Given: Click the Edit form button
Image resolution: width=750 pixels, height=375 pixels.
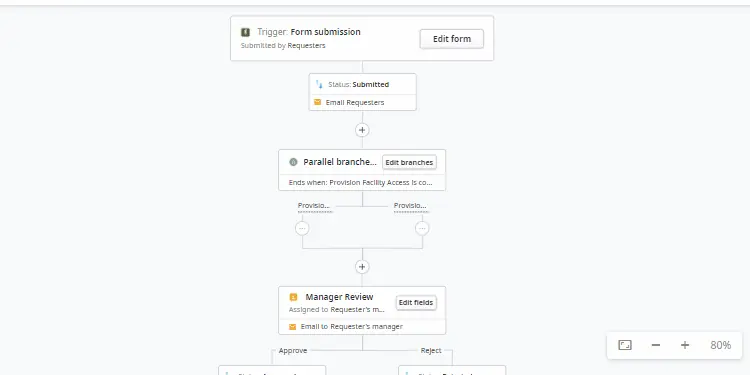Looking at the screenshot, I should click(452, 39).
